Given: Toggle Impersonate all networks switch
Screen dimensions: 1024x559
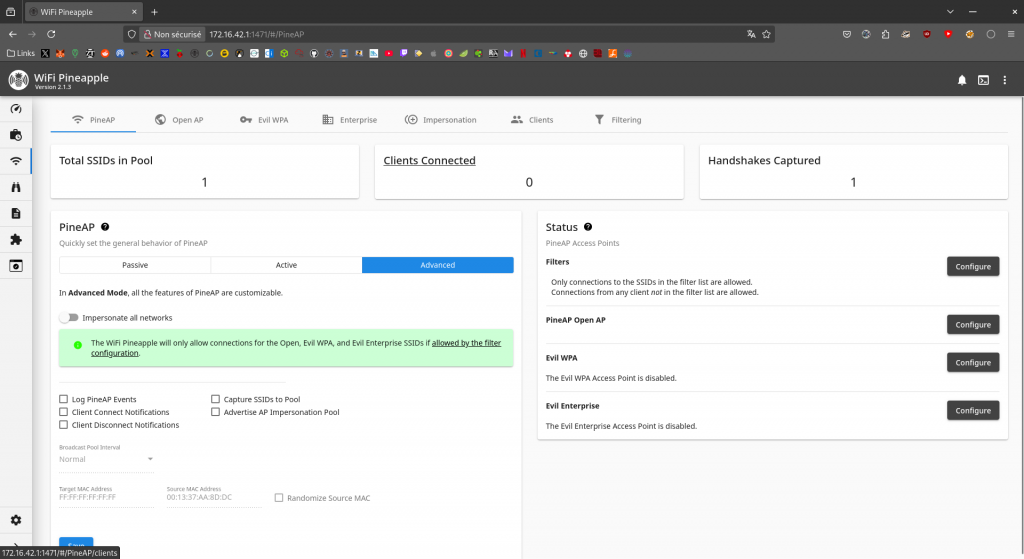Looking at the screenshot, I should [x=69, y=317].
